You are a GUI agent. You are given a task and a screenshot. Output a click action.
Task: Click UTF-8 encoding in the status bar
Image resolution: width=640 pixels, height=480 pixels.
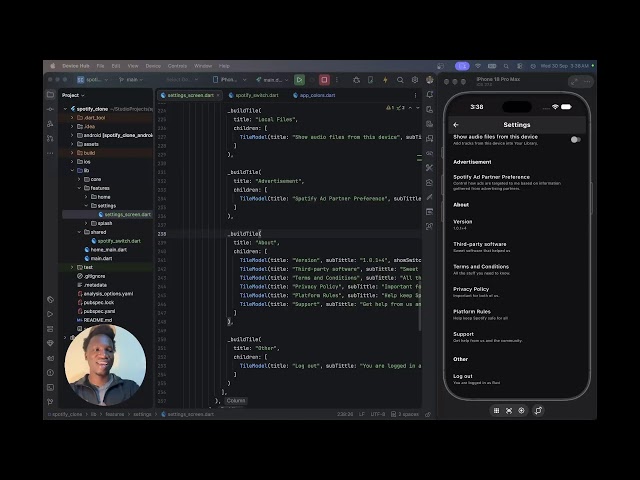point(378,414)
